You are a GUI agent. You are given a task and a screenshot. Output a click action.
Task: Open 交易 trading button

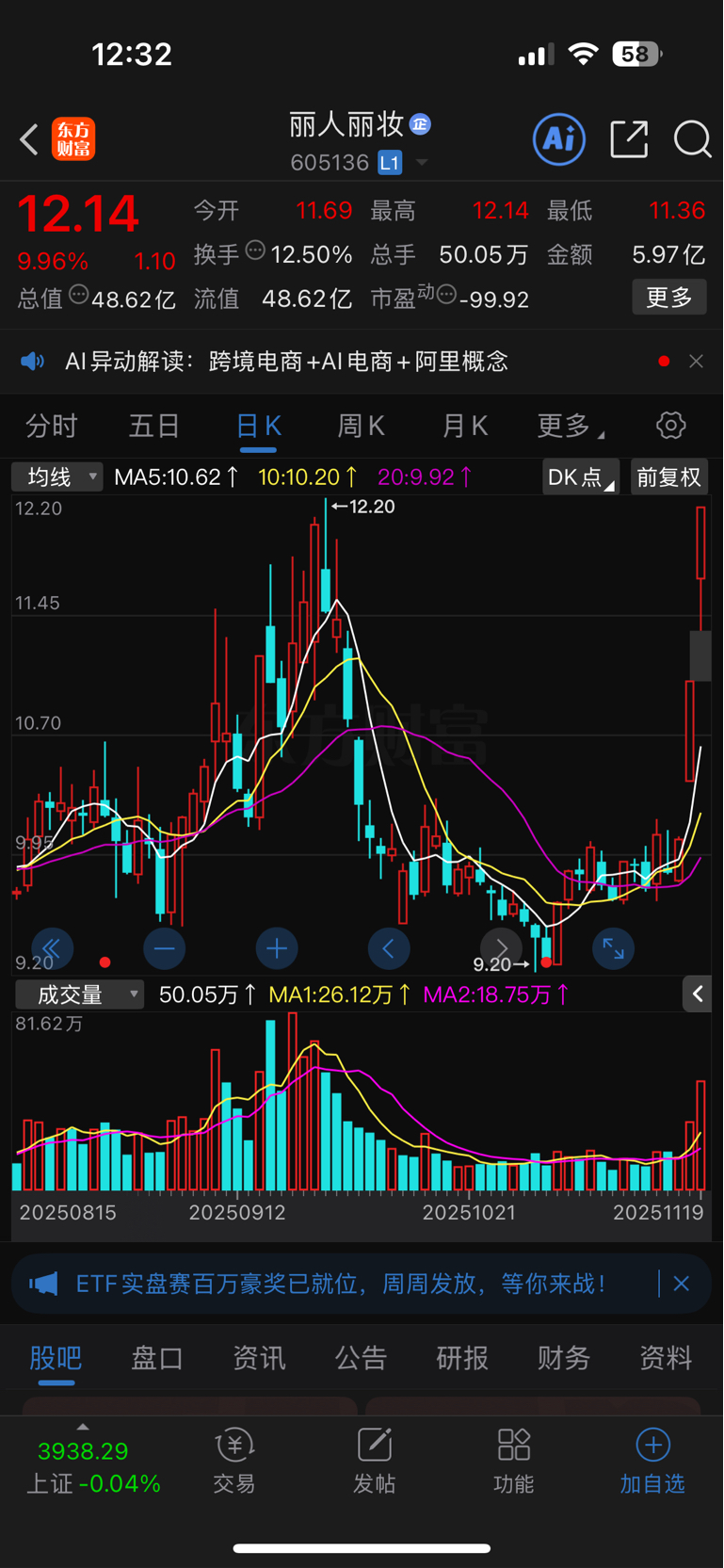point(234,1461)
